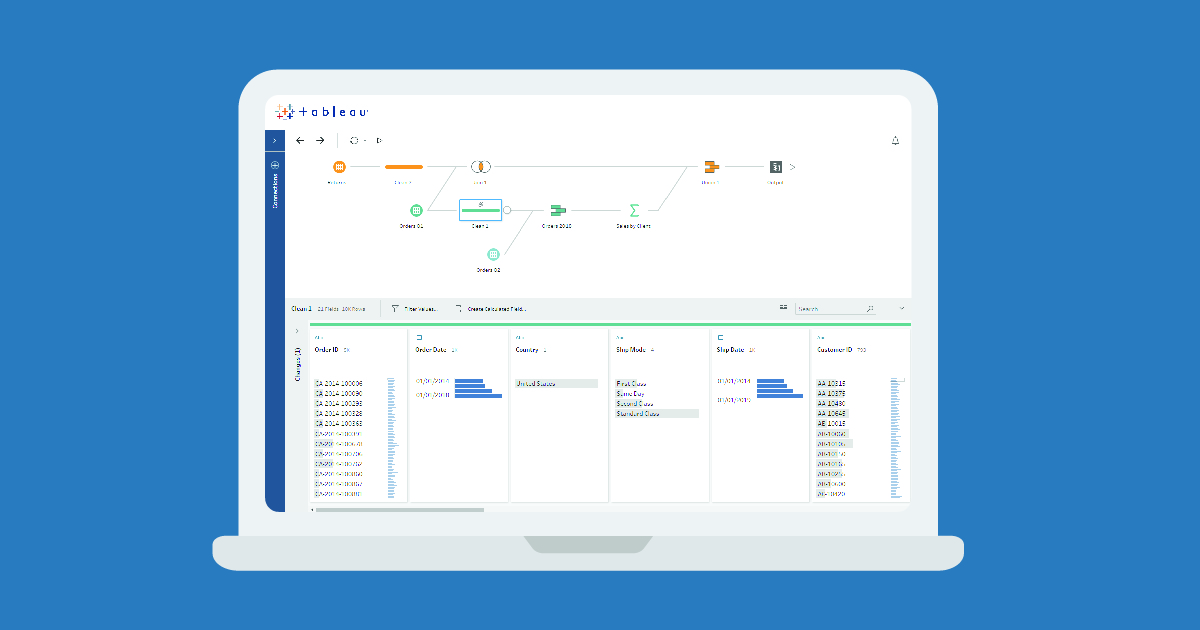Select the Ship Mode field header
This screenshot has height=630, width=1200.
coord(630,350)
